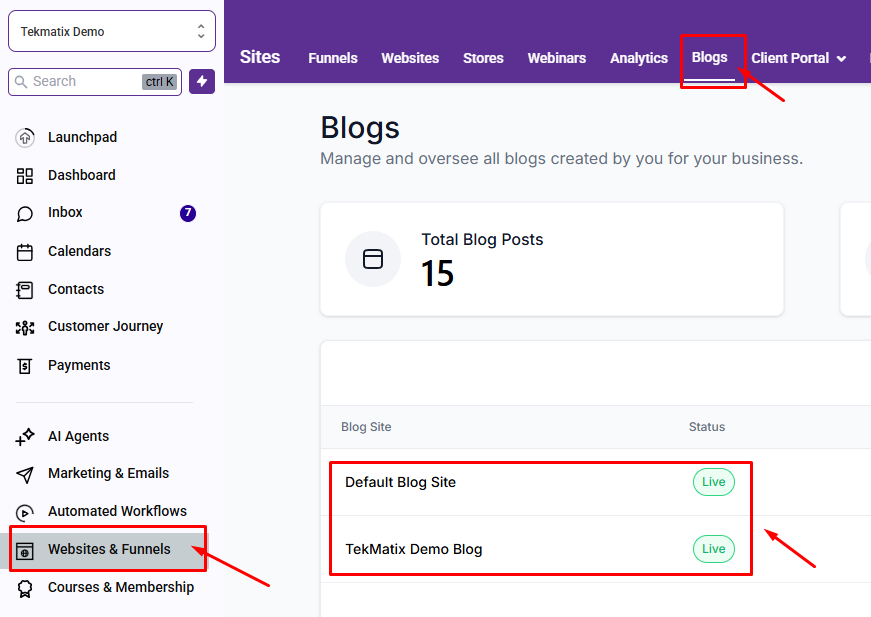
Task: Open Customer Journey in sidebar
Action: (x=106, y=327)
